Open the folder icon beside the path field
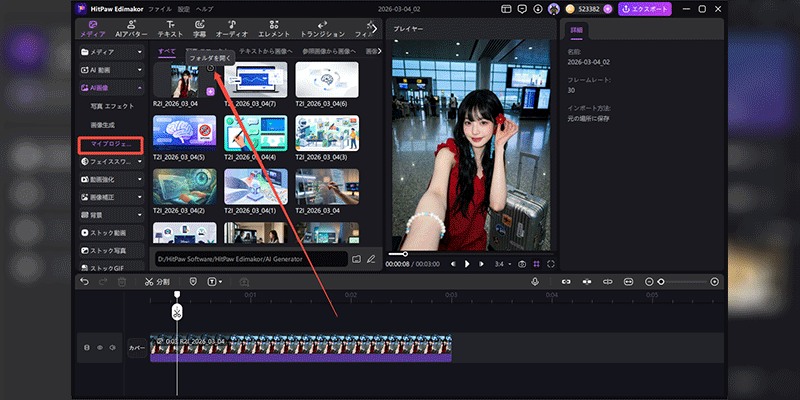The height and width of the screenshot is (400, 800). (356, 259)
